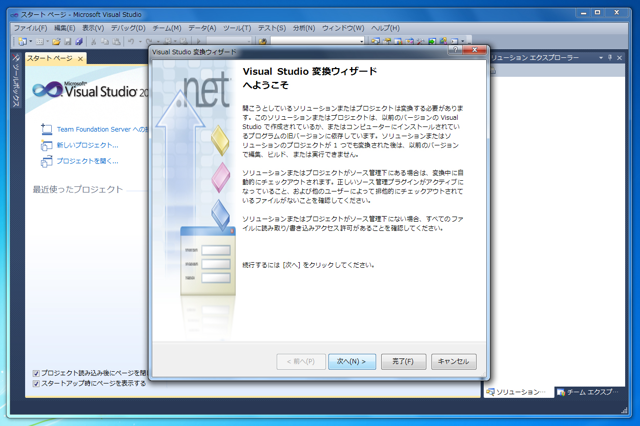Click the Copy toolbar icon
This screenshot has width=640, height=426.
click(105, 41)
